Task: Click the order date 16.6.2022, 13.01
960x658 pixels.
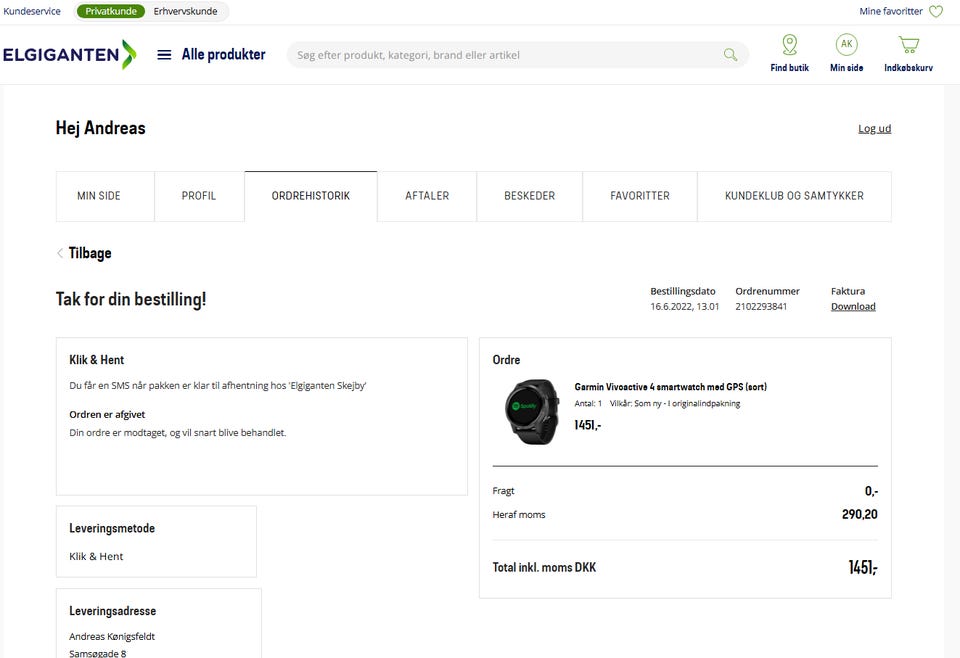Action: pyautogui.click(x=684, y=306)
